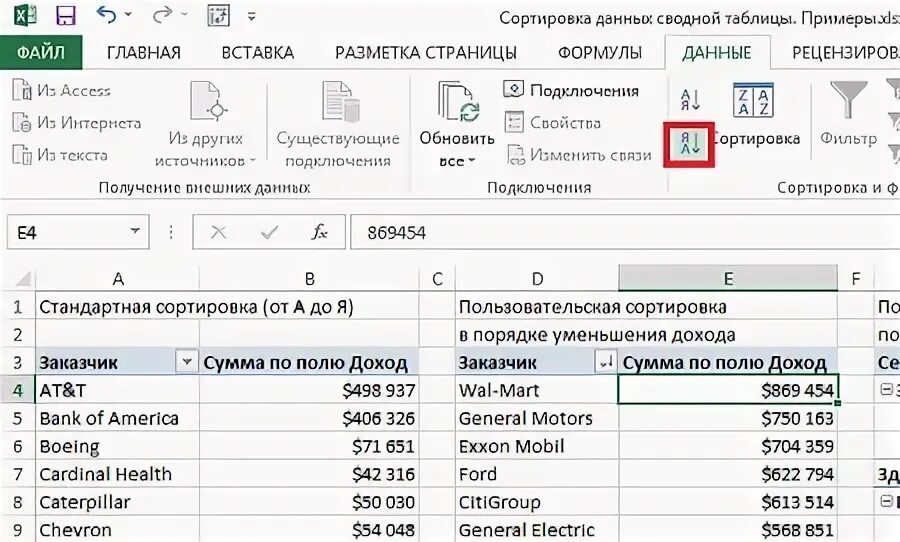Open Insert Function fx button
This screenshot has width=900, height=542.
tap(319, 233)
